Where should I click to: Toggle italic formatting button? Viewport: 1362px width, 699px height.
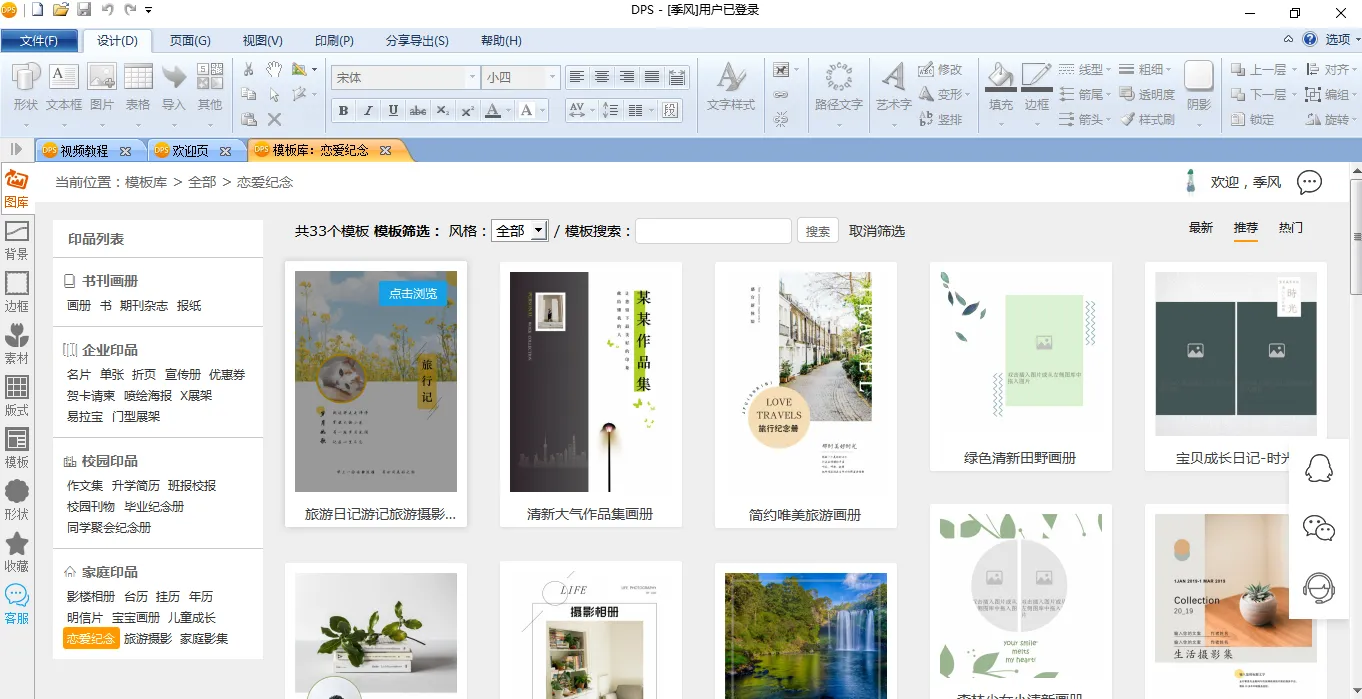pos(368,111)
